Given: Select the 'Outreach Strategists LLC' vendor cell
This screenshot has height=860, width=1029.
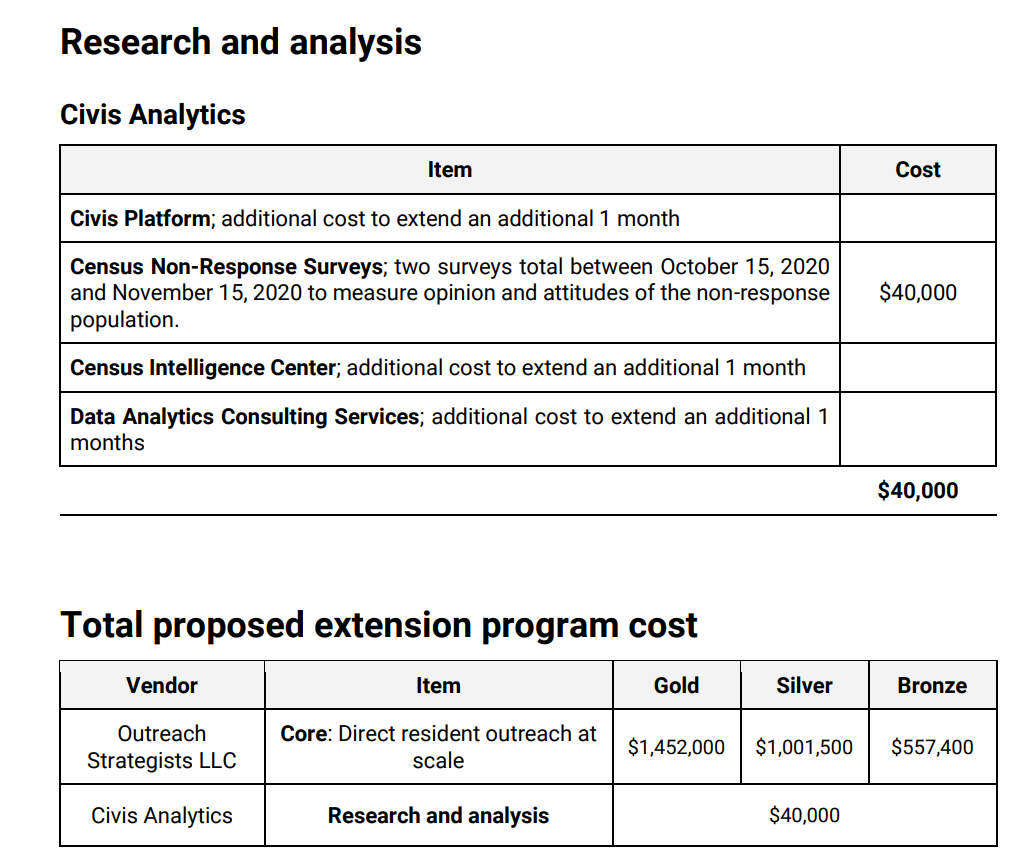Looking at the screenshot, I should [161, 747].
